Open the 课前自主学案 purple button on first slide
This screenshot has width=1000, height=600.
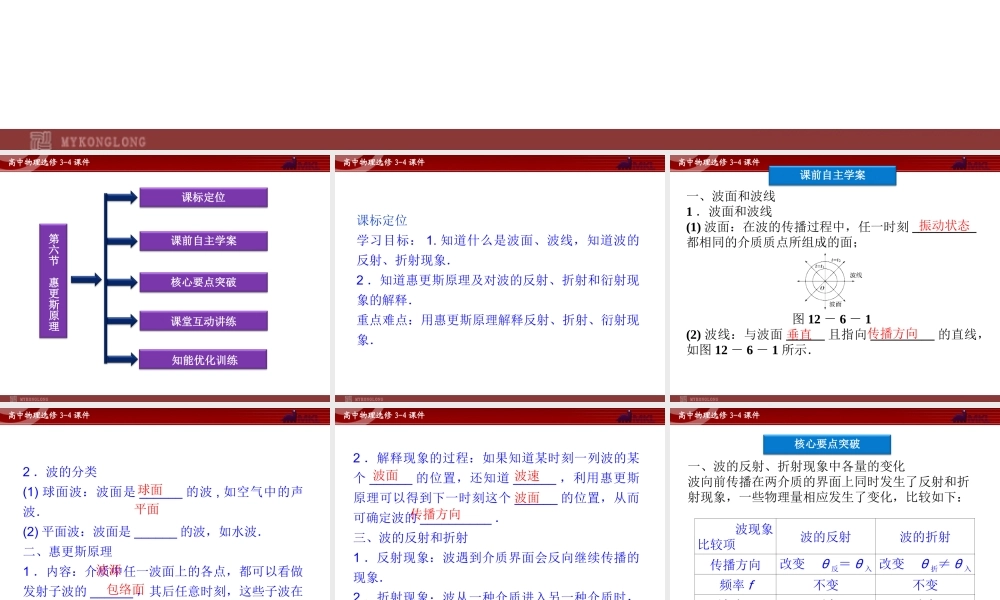pyautogui.click(x=203, y=240)
